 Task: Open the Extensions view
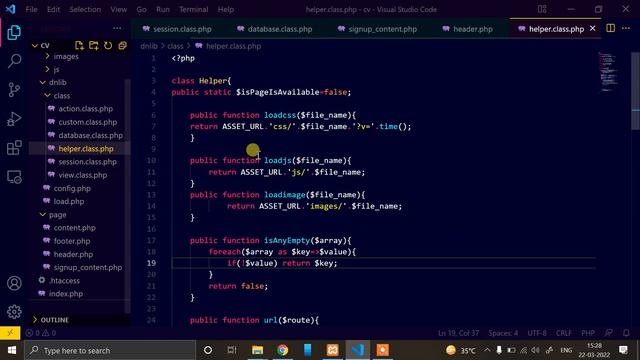coord(14,148)
